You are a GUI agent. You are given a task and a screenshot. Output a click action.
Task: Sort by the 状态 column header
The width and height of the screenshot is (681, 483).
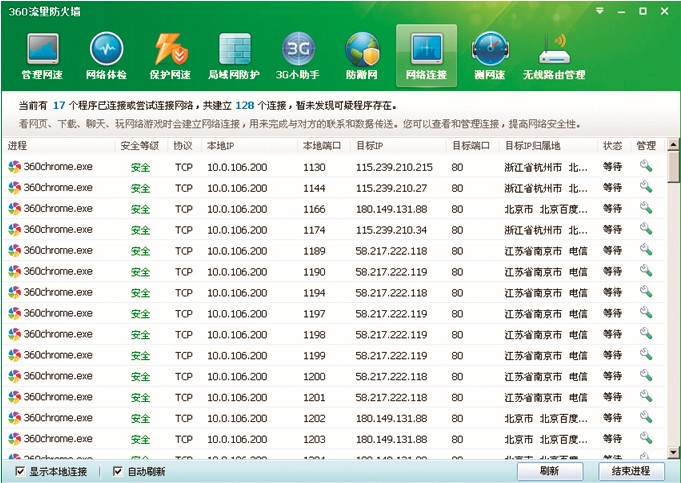[614, 146]
